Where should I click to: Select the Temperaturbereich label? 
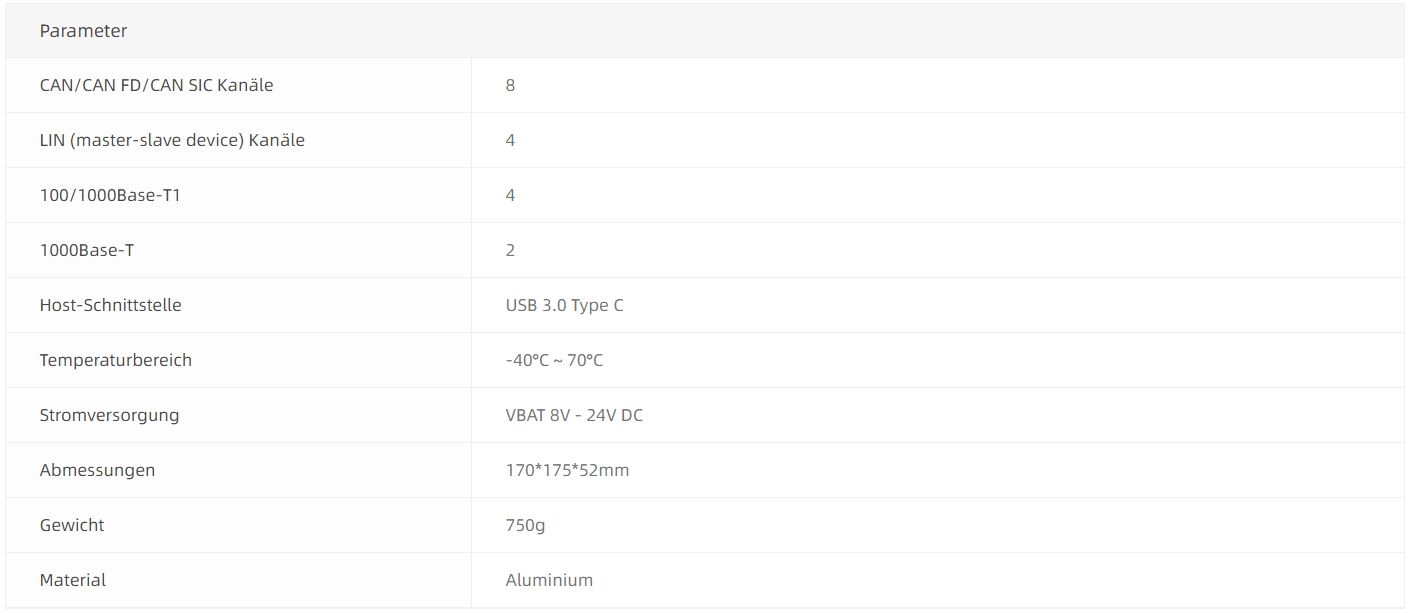[x=115, y=360]
